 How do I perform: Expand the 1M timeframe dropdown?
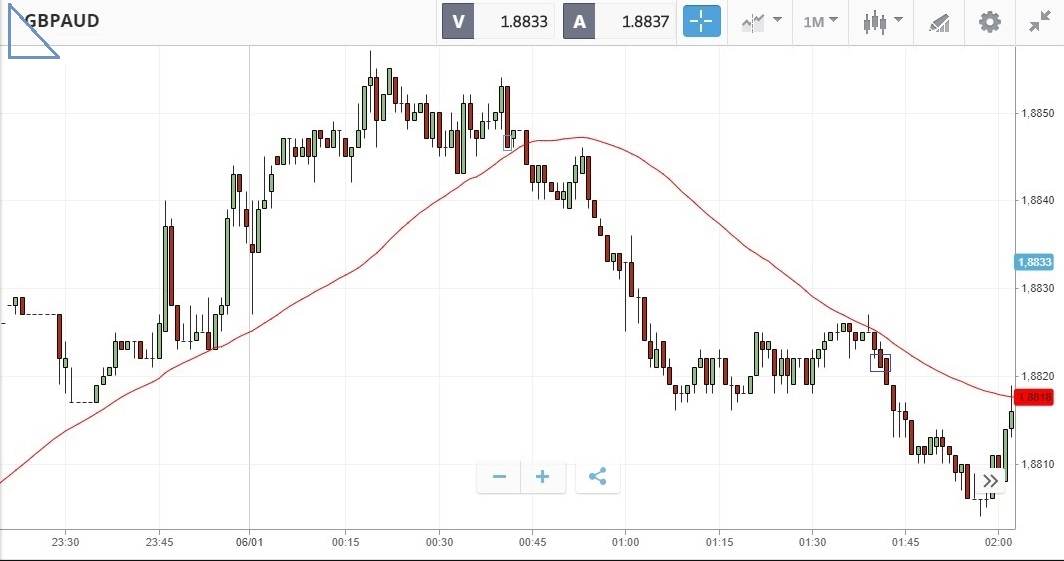pos(820,21)
